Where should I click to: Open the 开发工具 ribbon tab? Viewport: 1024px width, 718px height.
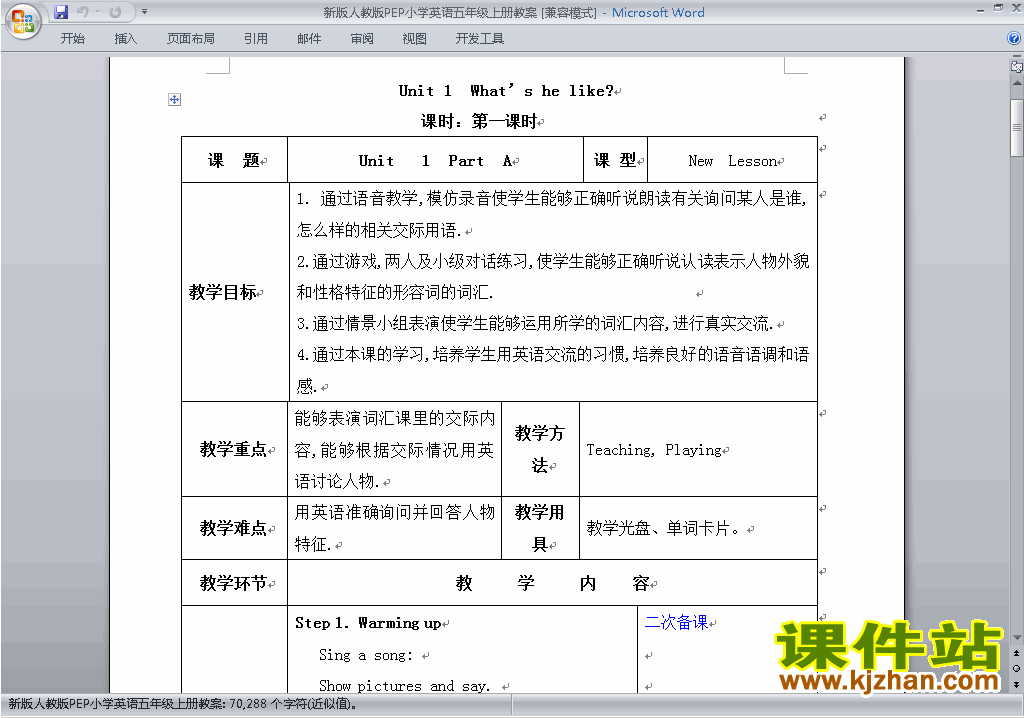point(480,39)
